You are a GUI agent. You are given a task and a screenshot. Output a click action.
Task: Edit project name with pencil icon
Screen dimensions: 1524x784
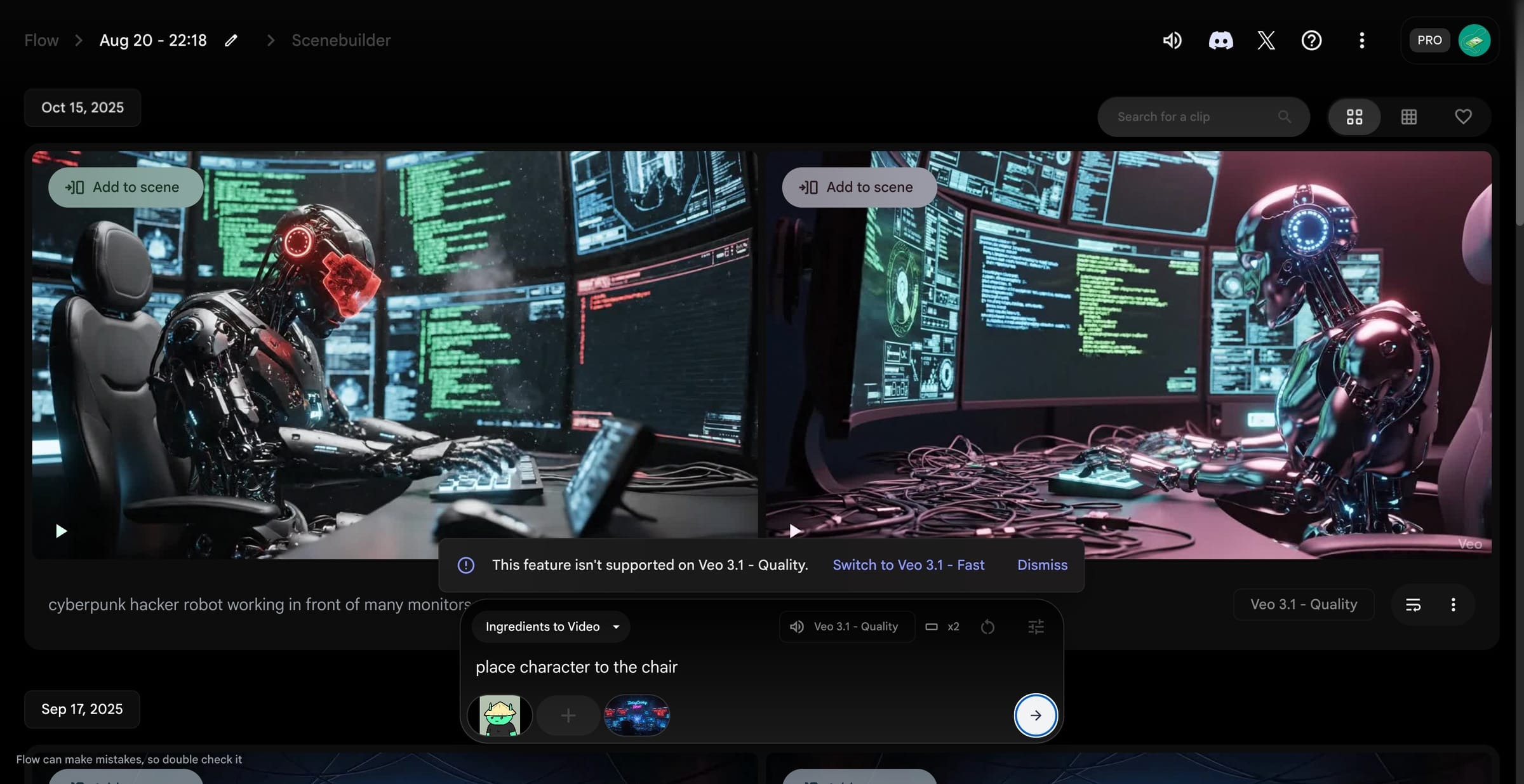[231, 41]
